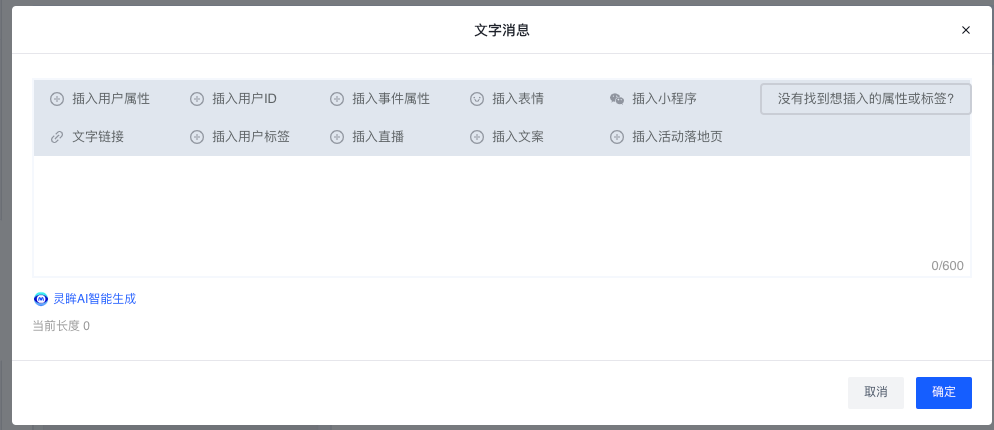Click the smiley emoji icon
The image size is (994, 430).
pyautogui.click(x=477, y=99)
